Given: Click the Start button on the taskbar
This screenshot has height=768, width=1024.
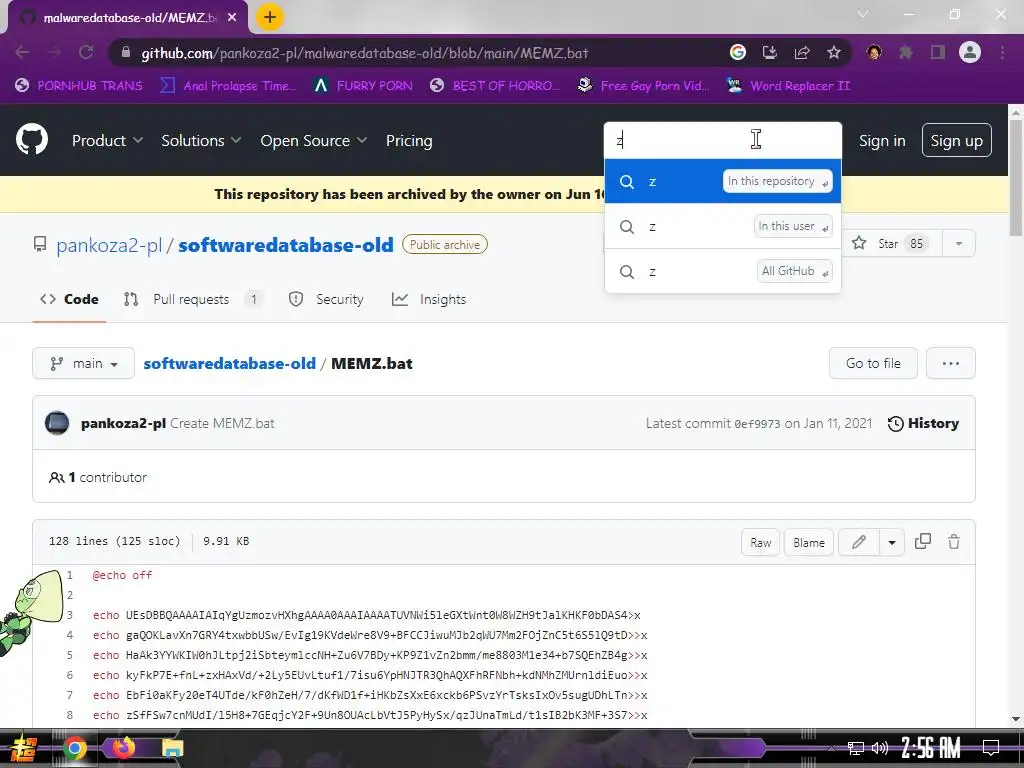Looking at the screenshot, I should pos(23,748).
